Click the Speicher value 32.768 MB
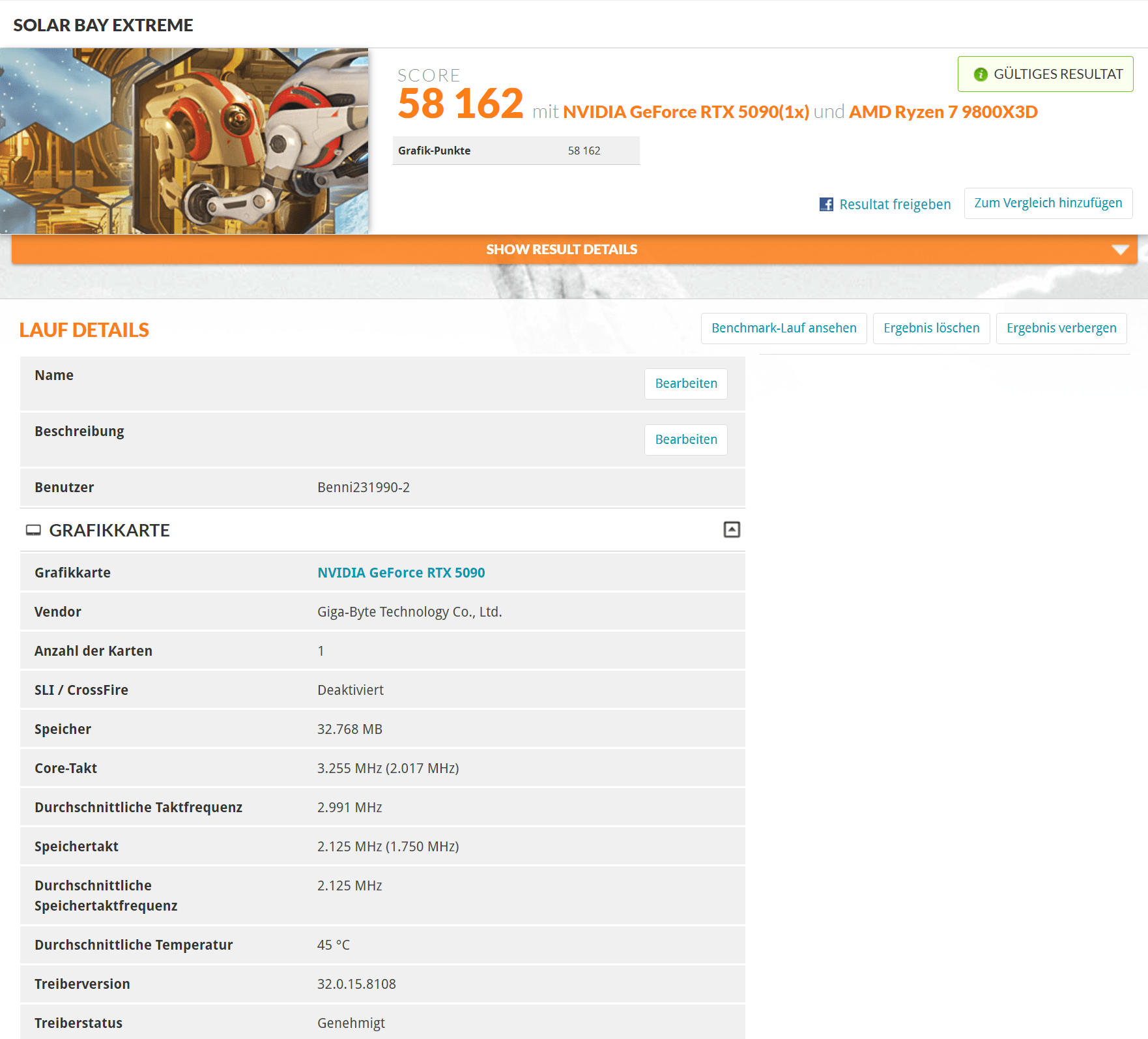 (349, 729)
